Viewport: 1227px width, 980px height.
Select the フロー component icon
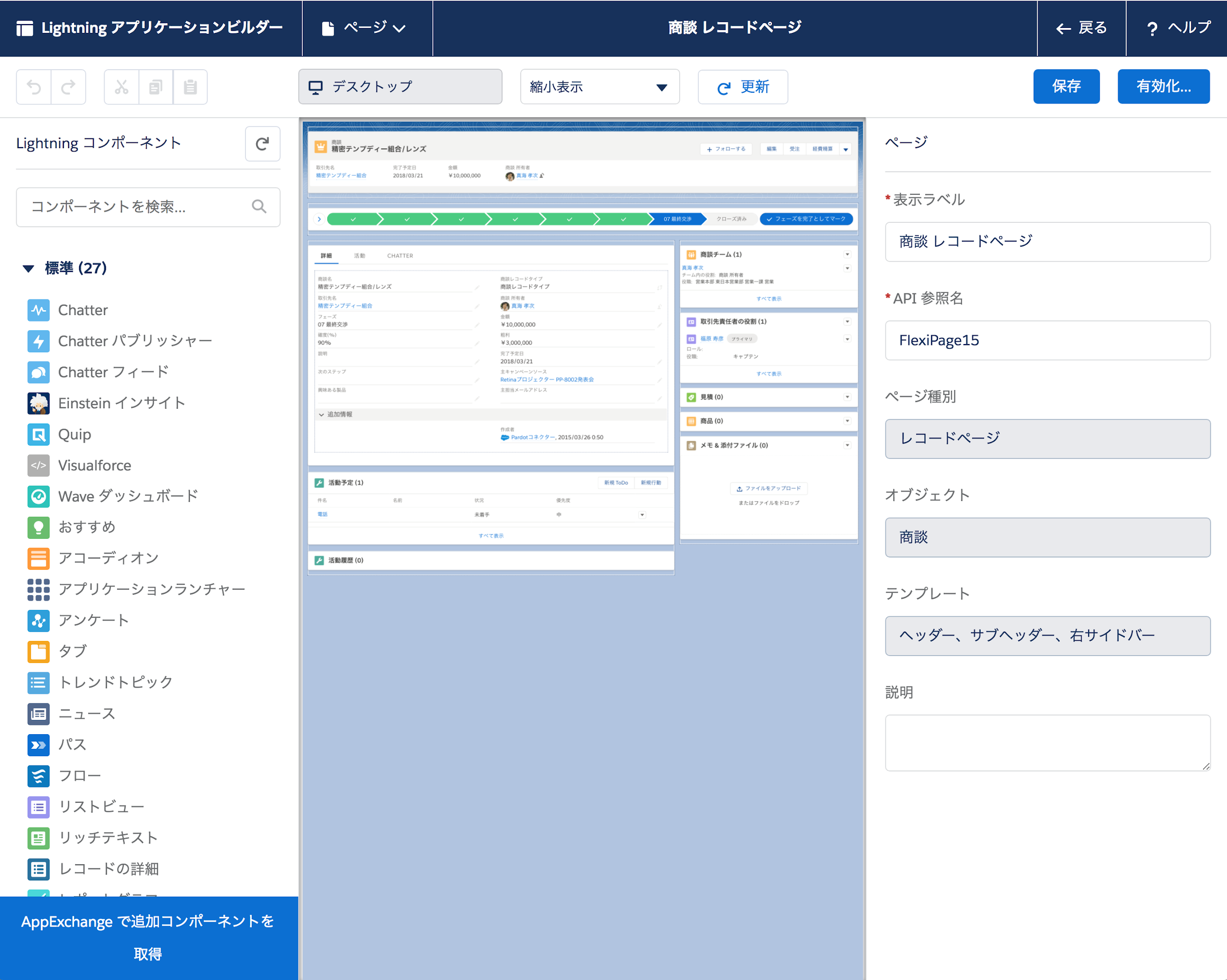click(38, 776)
